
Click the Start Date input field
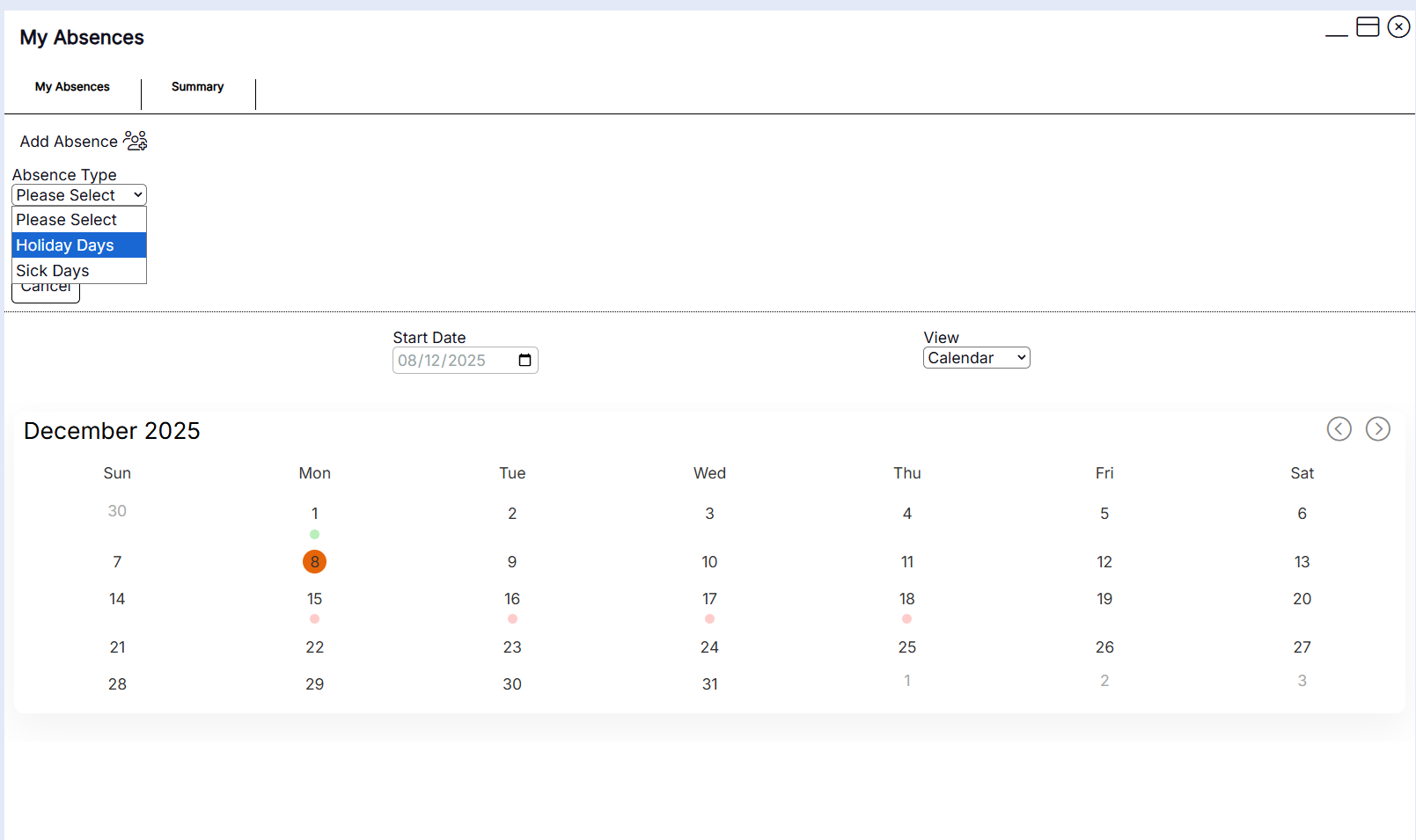(x=466, y=361)
